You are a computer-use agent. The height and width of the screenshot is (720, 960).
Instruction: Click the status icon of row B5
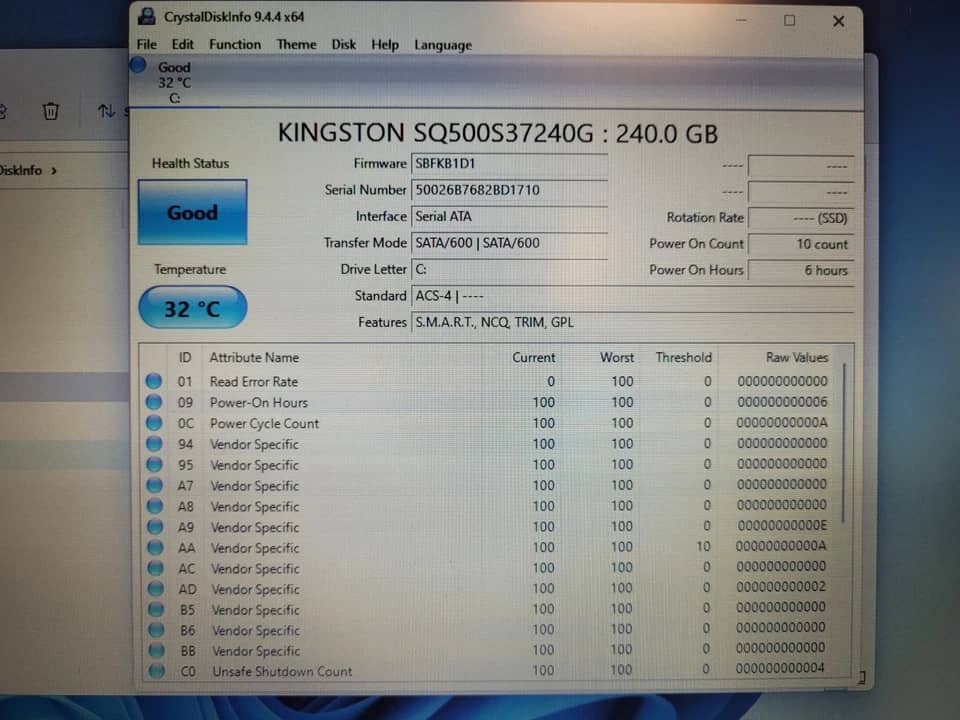[156, 609]
